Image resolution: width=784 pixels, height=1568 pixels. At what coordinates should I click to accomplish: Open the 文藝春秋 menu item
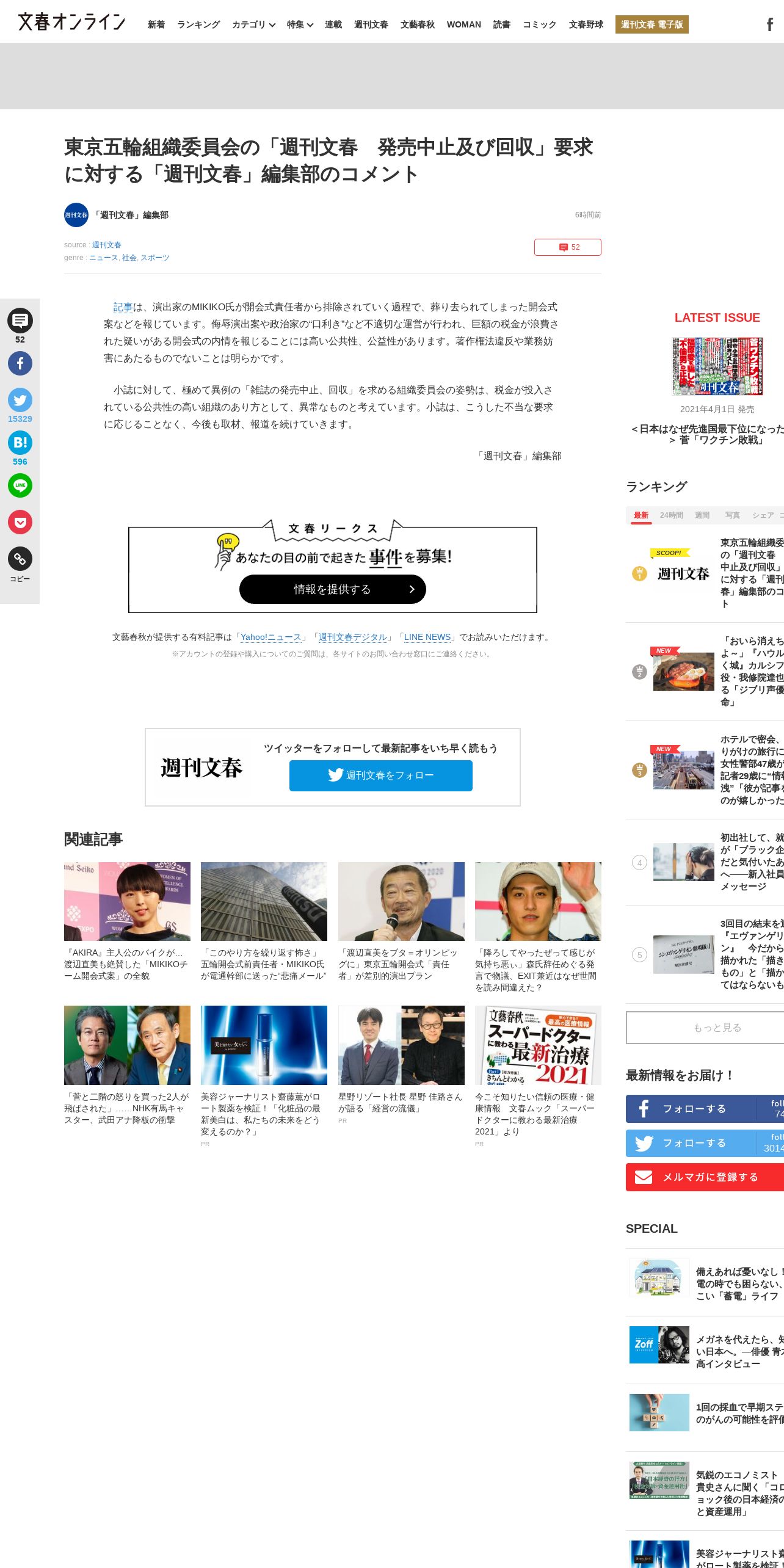(418, 24)
